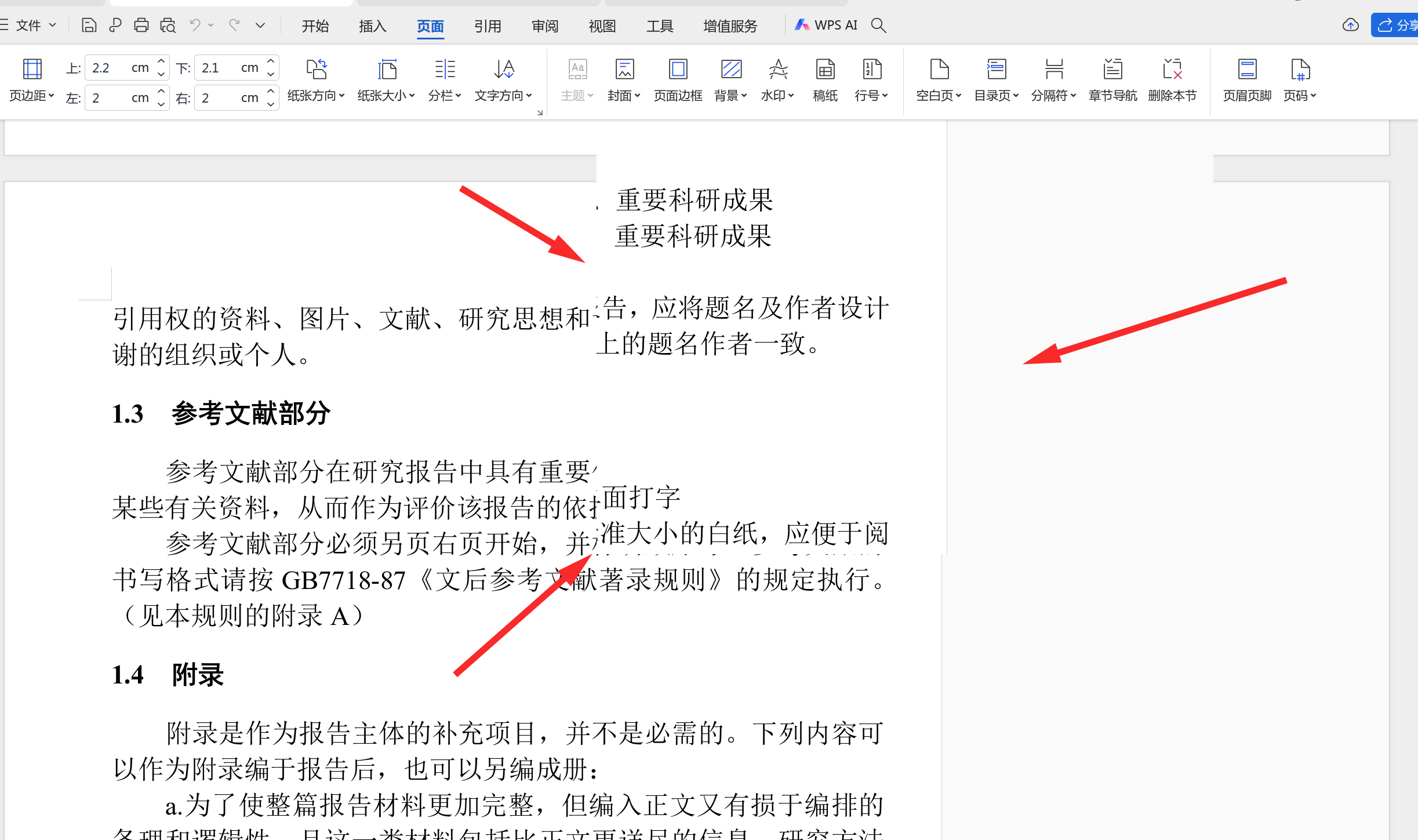
Task: Open the 水印 watermark menu
Action: click(x=777, y=80)
